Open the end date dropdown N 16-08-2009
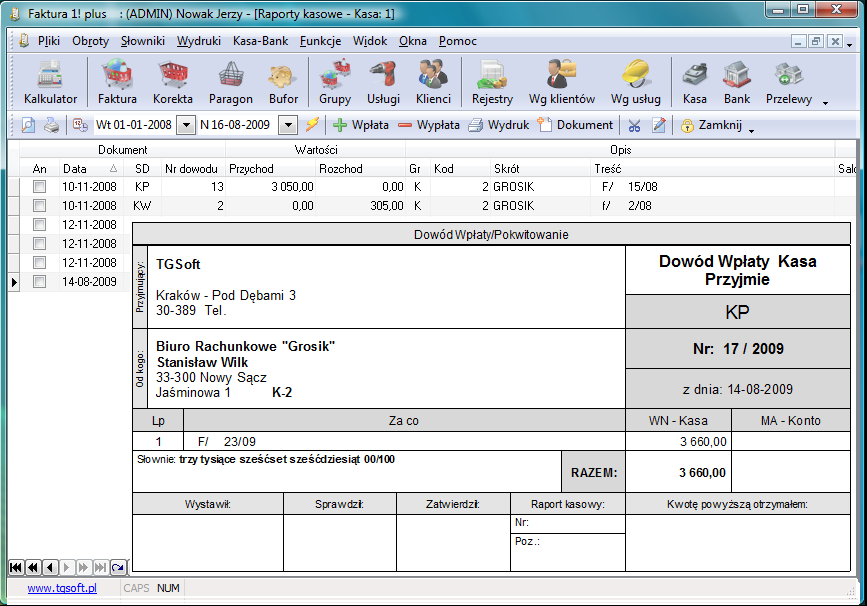 [x=288, y=125]
